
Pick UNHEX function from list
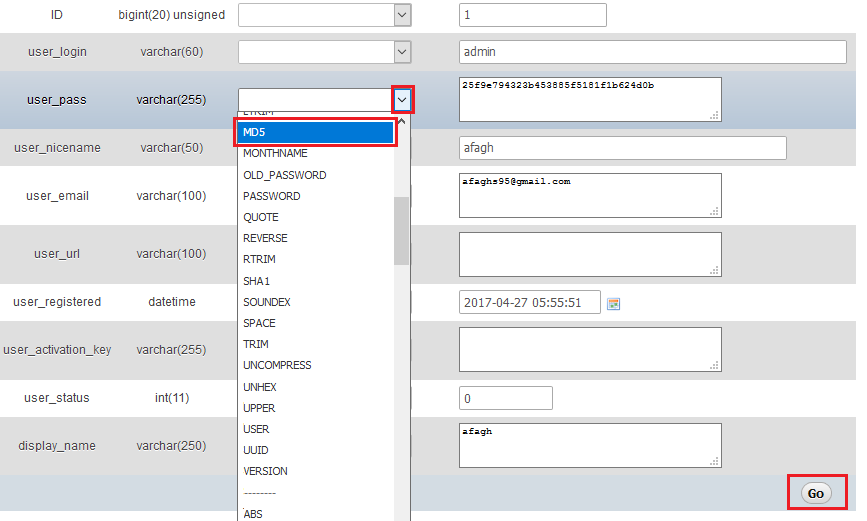pos(260,387)
